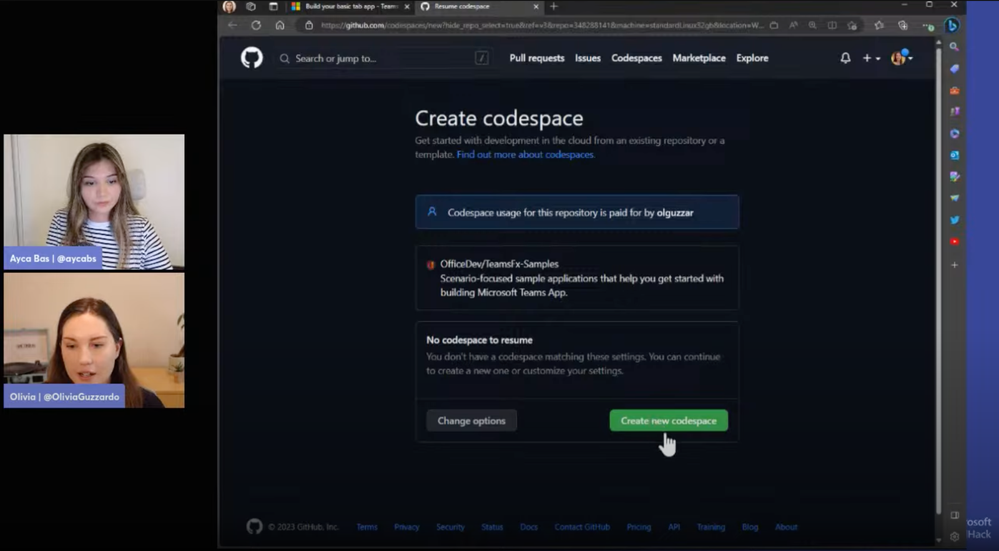Click the github.com address bar URL

(542, 25)
